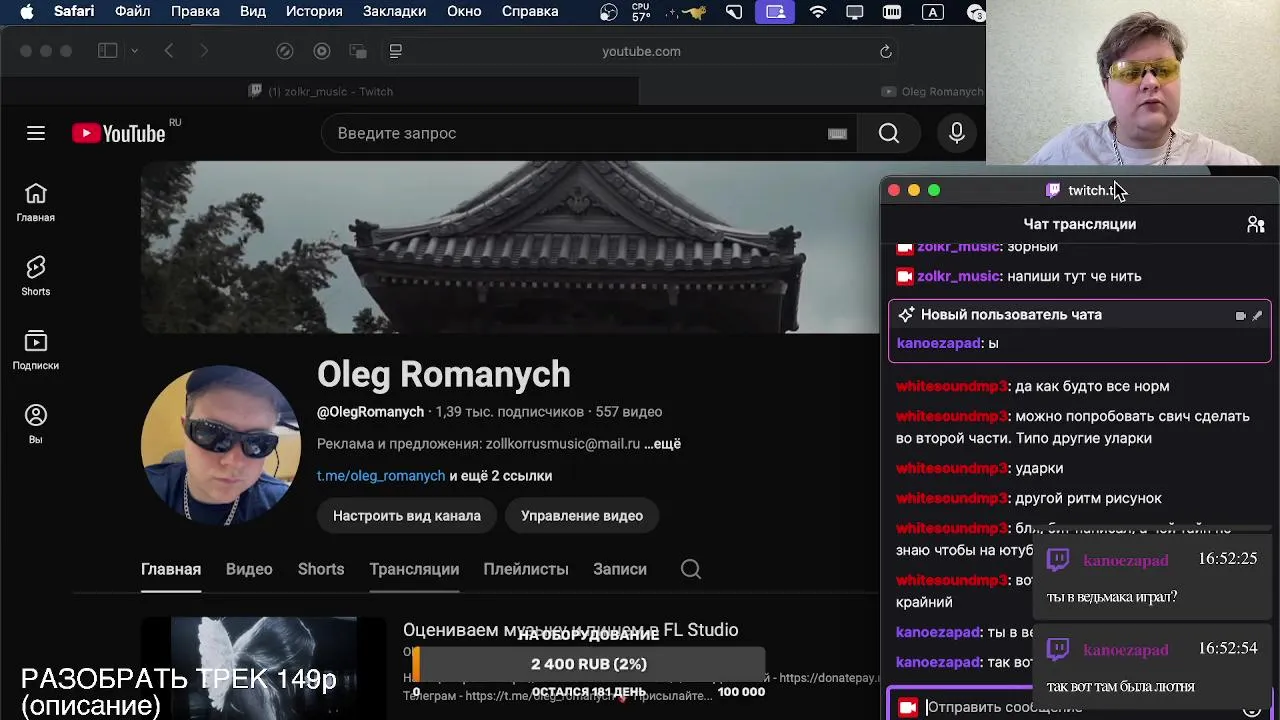This screenshot has width=1280, height=720.
Task: Open the on-screen keyboard in search box
Action: coord(838,134)
